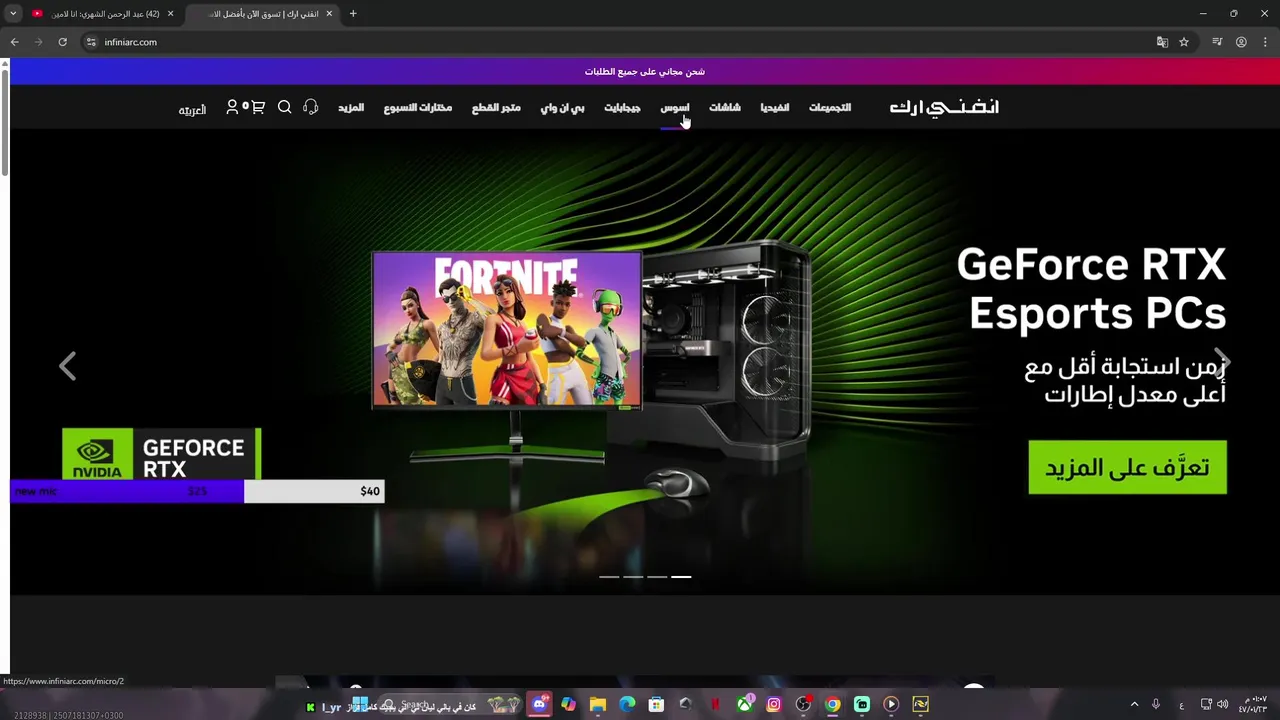Viewport: 1280px width, 720px height.
Task: Click the microphone tray icon
Action: point(1156,704)
